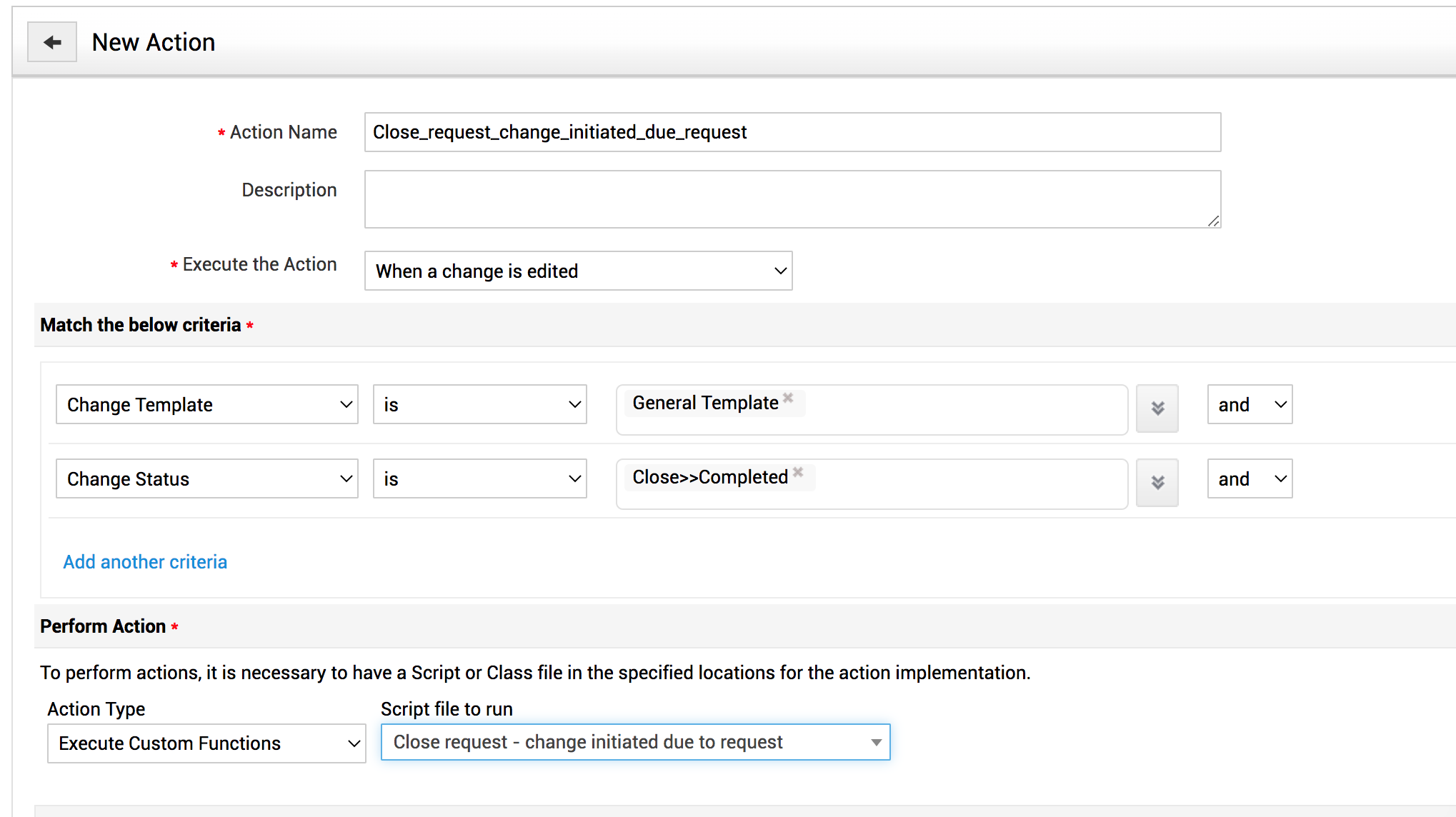This screenshot has width=1456, height=817.
Task: Expand value picker for Change Status row
Action: point(1157,483)
